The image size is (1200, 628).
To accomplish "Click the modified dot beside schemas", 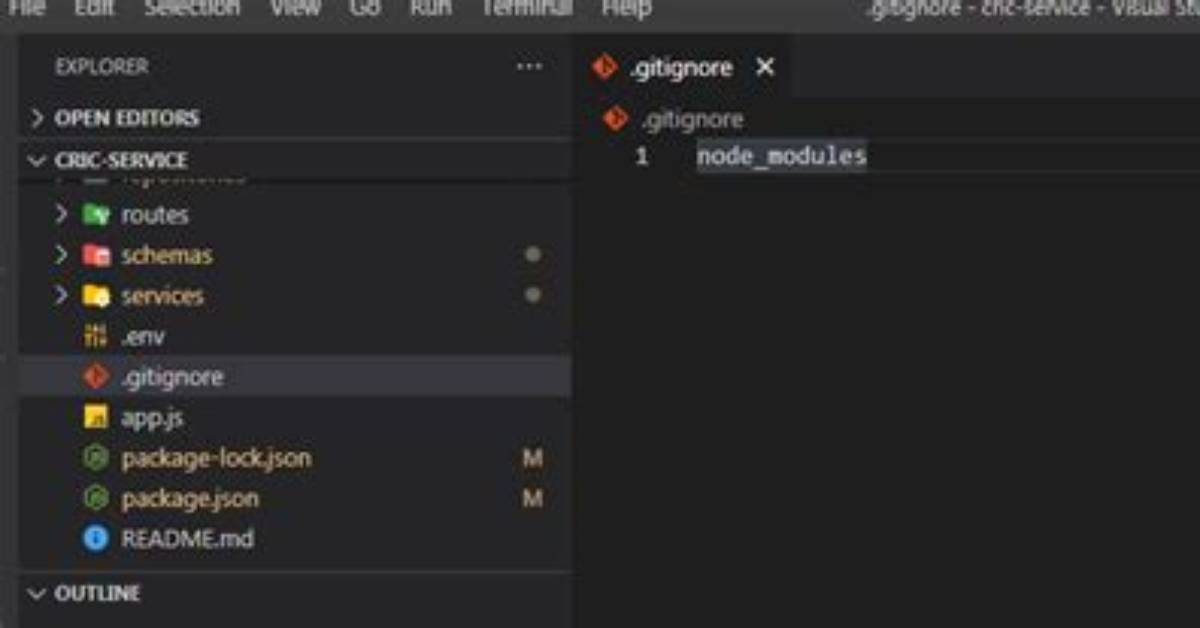I will point(533,255).
